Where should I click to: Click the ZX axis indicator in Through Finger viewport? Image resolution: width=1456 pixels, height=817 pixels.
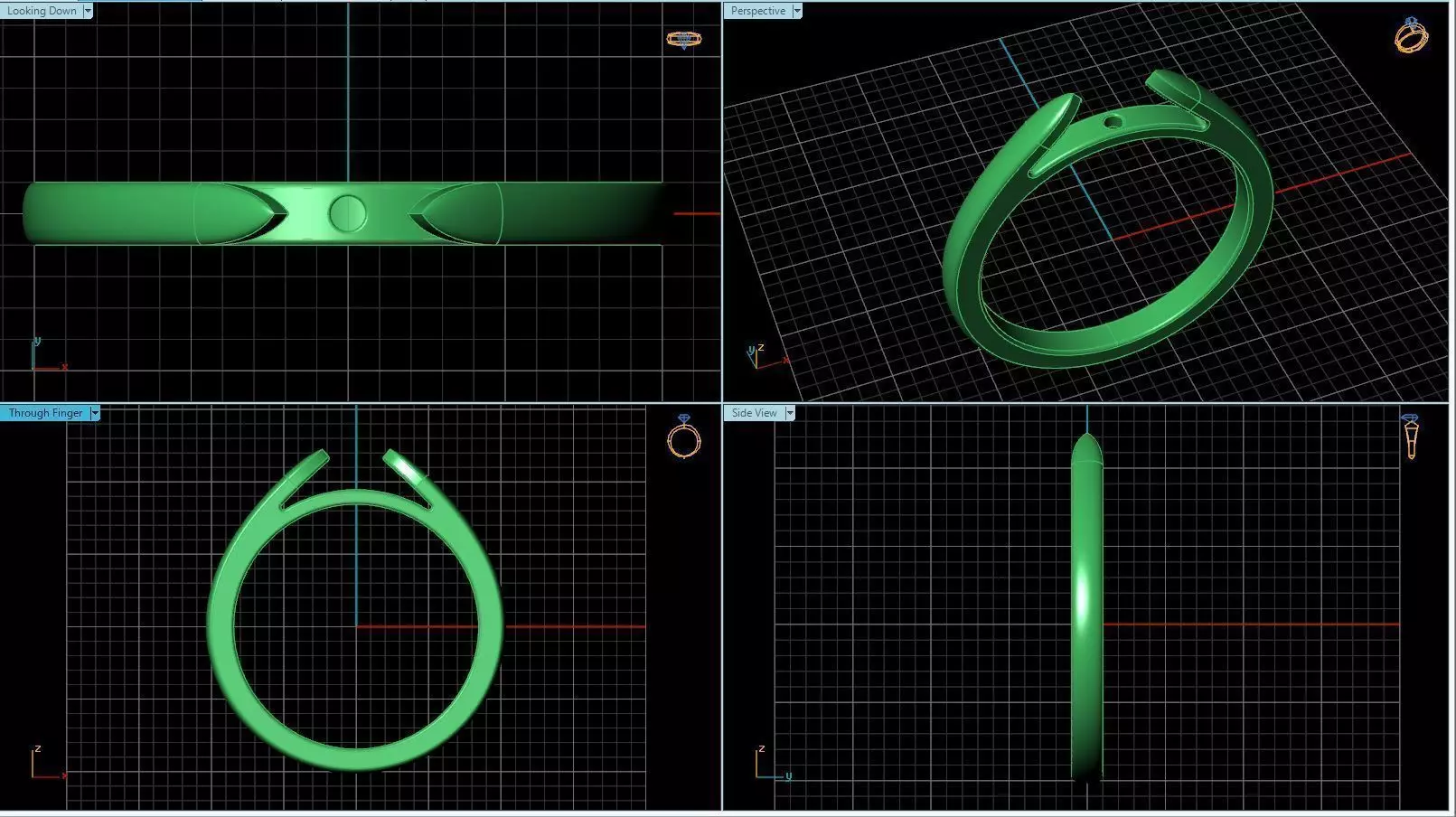coord(49,762)
